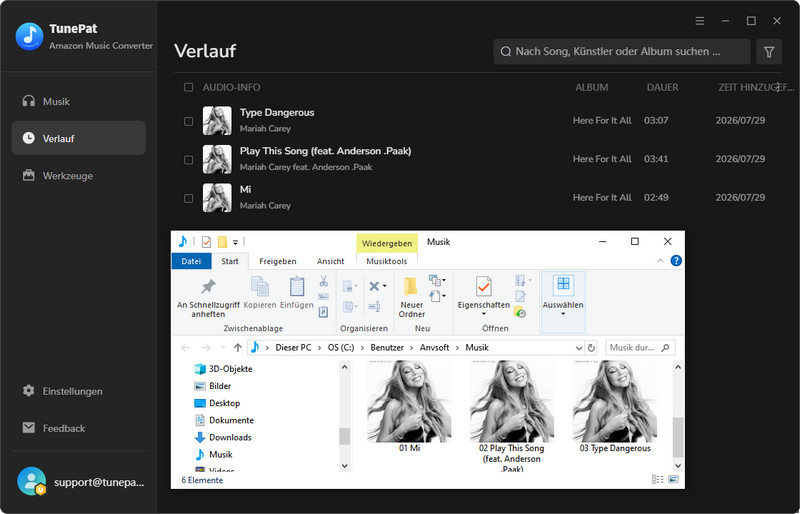
Task: Click the Kopieren icon in Explorer ribbon
Action: pyautogui.click(x=260, y=286)
